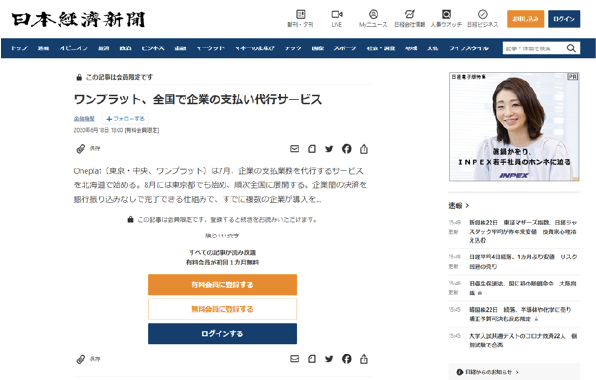Open the トップ nav item
596x380 pixels.
(19, 48)
